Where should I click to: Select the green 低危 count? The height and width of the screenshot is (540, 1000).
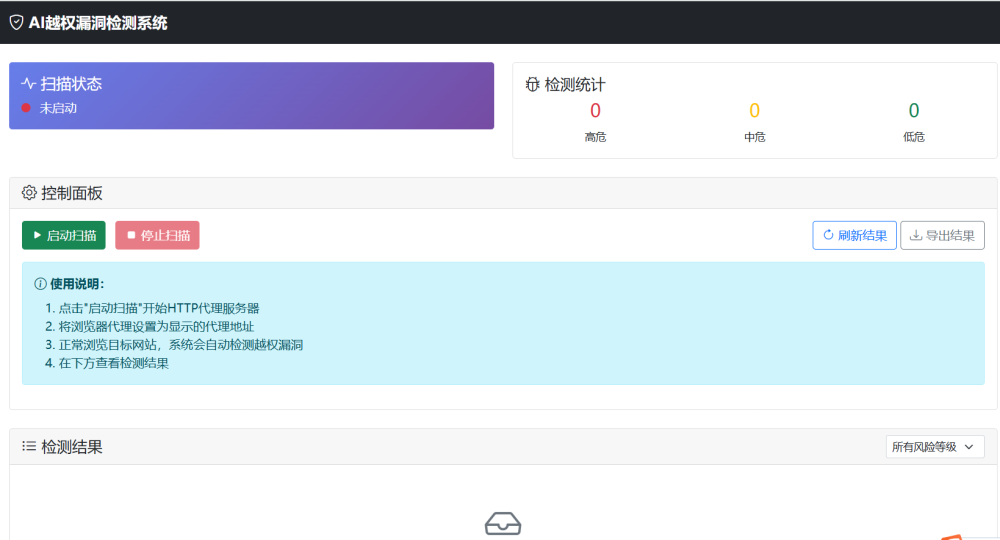click(913, 111)
